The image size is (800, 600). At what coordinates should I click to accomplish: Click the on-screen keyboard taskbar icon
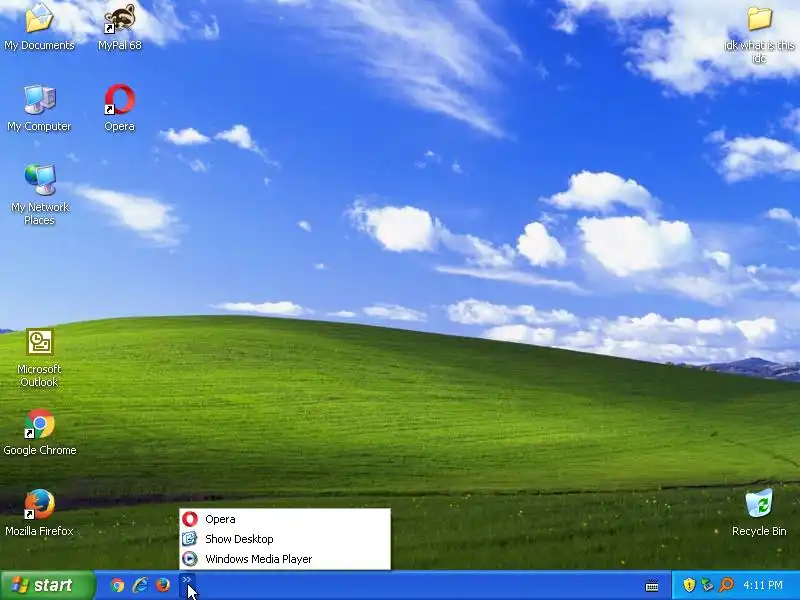tap(652, 586)
